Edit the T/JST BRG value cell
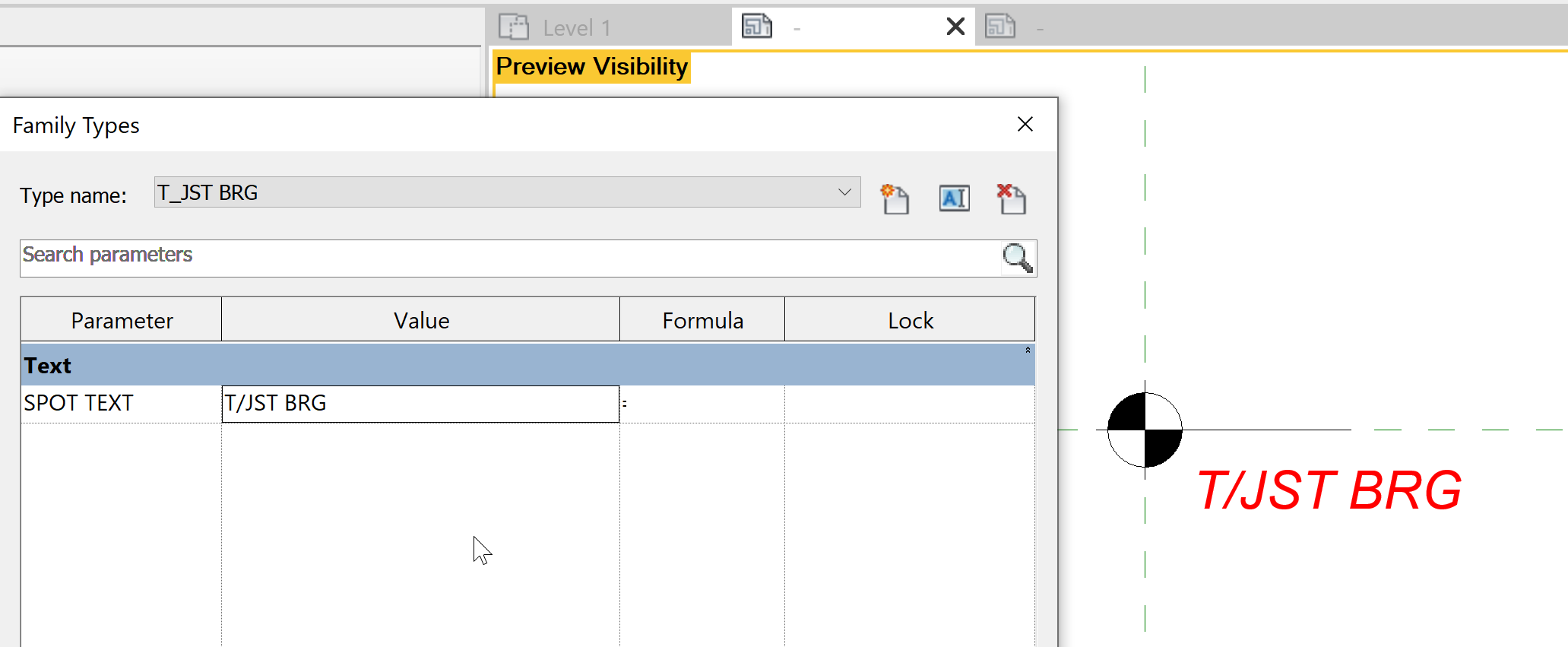 [420, 403]
